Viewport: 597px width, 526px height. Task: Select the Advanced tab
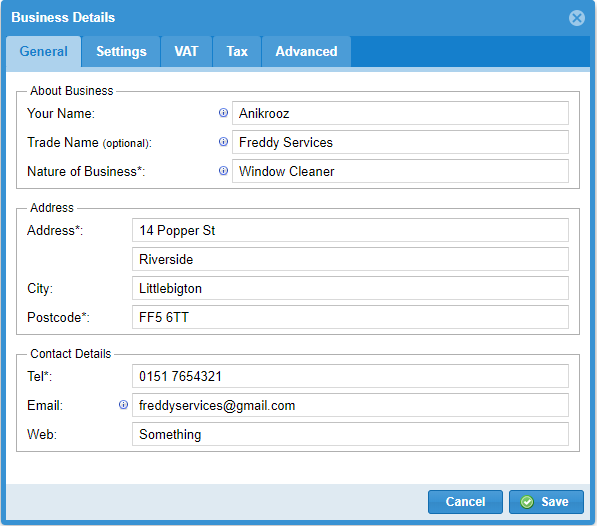pyautogui.click(x=306, y=51)
